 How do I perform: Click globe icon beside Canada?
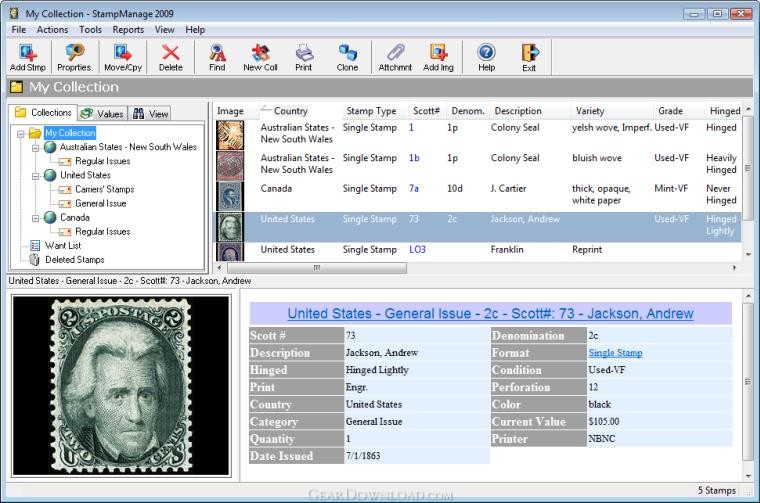pos(50,218)
